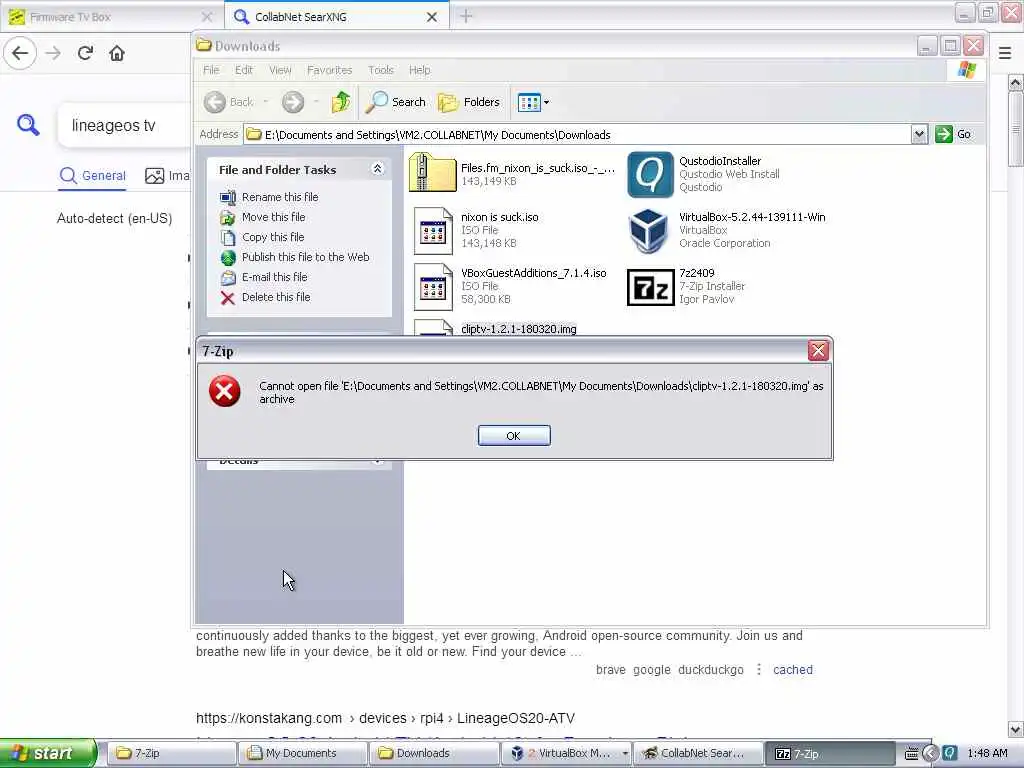The height and width of the screenshot is (768, 1024).
Task: Click the Windows Start button
Action: click(48, 753)
